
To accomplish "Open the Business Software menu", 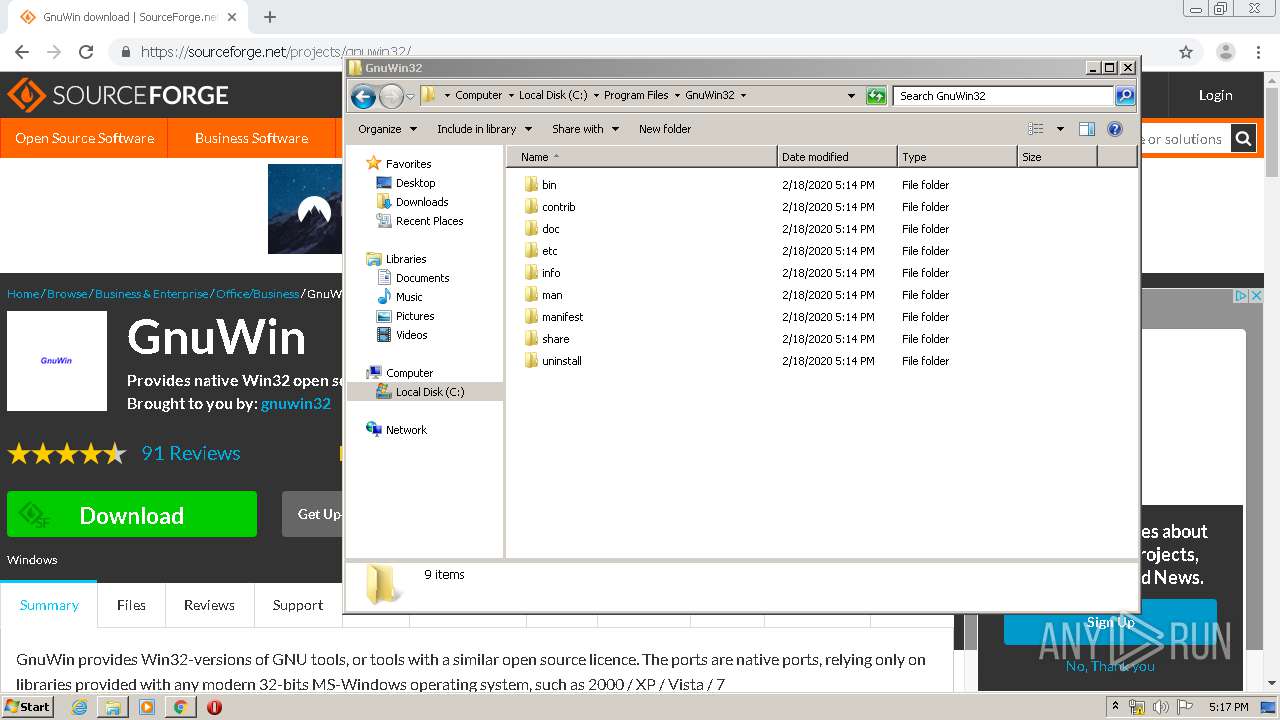I will click(251, 138).
